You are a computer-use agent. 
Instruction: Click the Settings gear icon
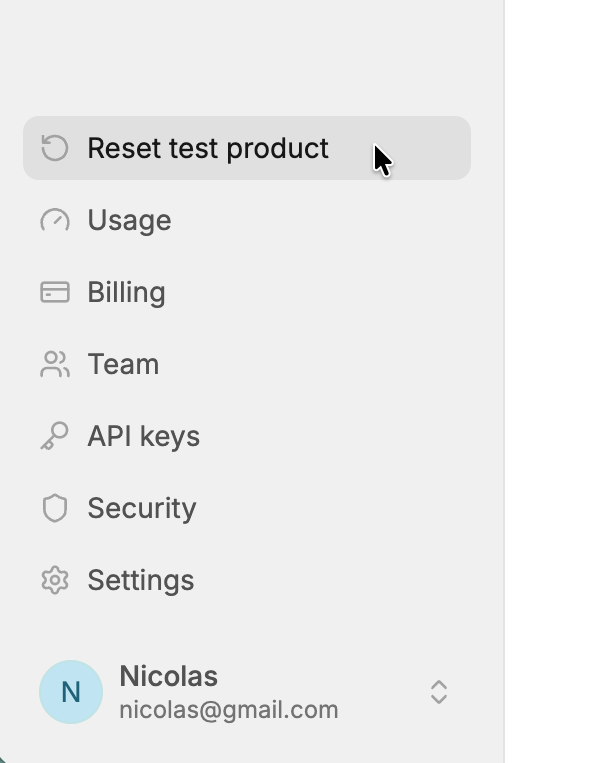tap(54, 580)
